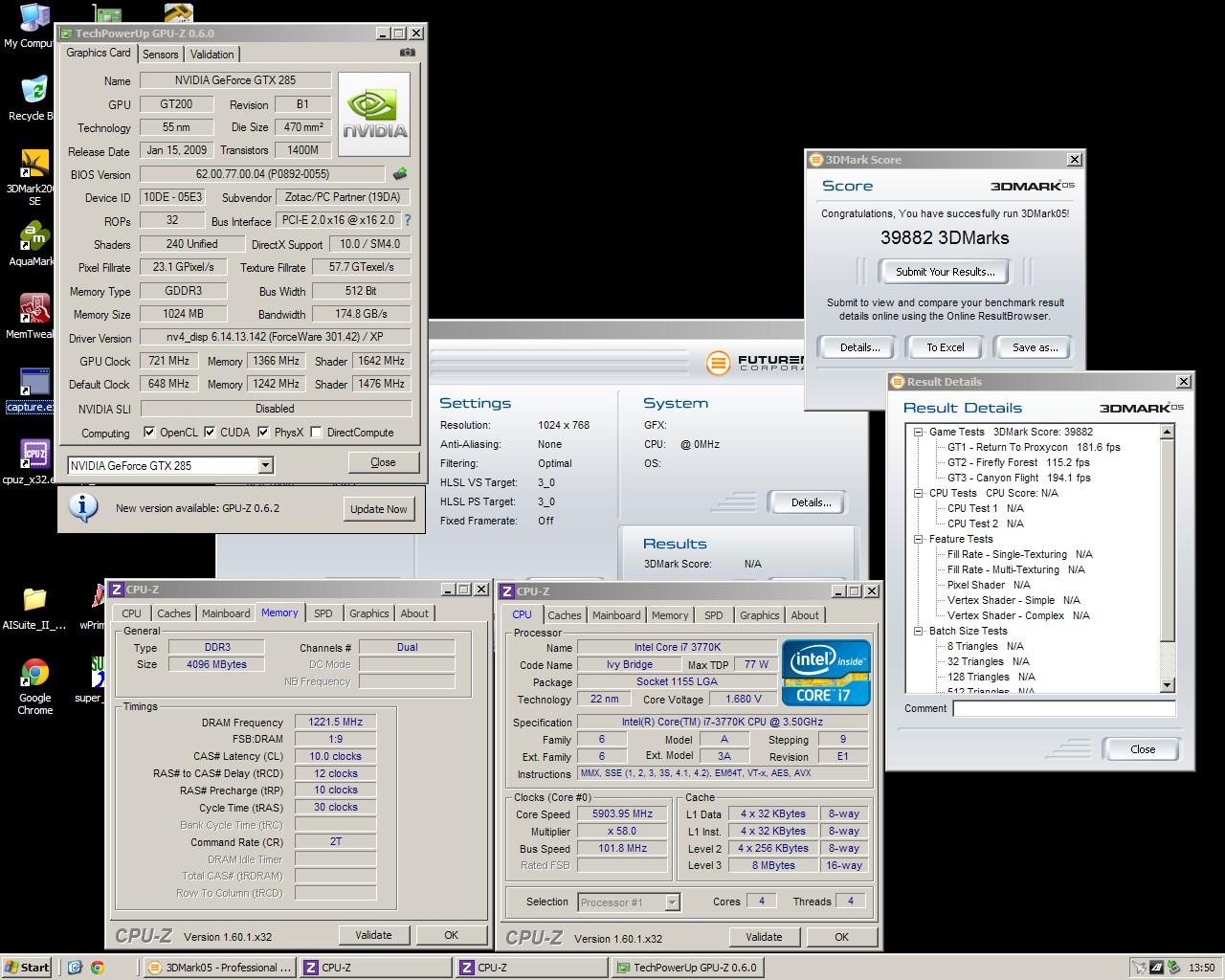Toggle the DirectCompute checkbox
Screen dimensions: 1225x980
(x=316, y=433)
